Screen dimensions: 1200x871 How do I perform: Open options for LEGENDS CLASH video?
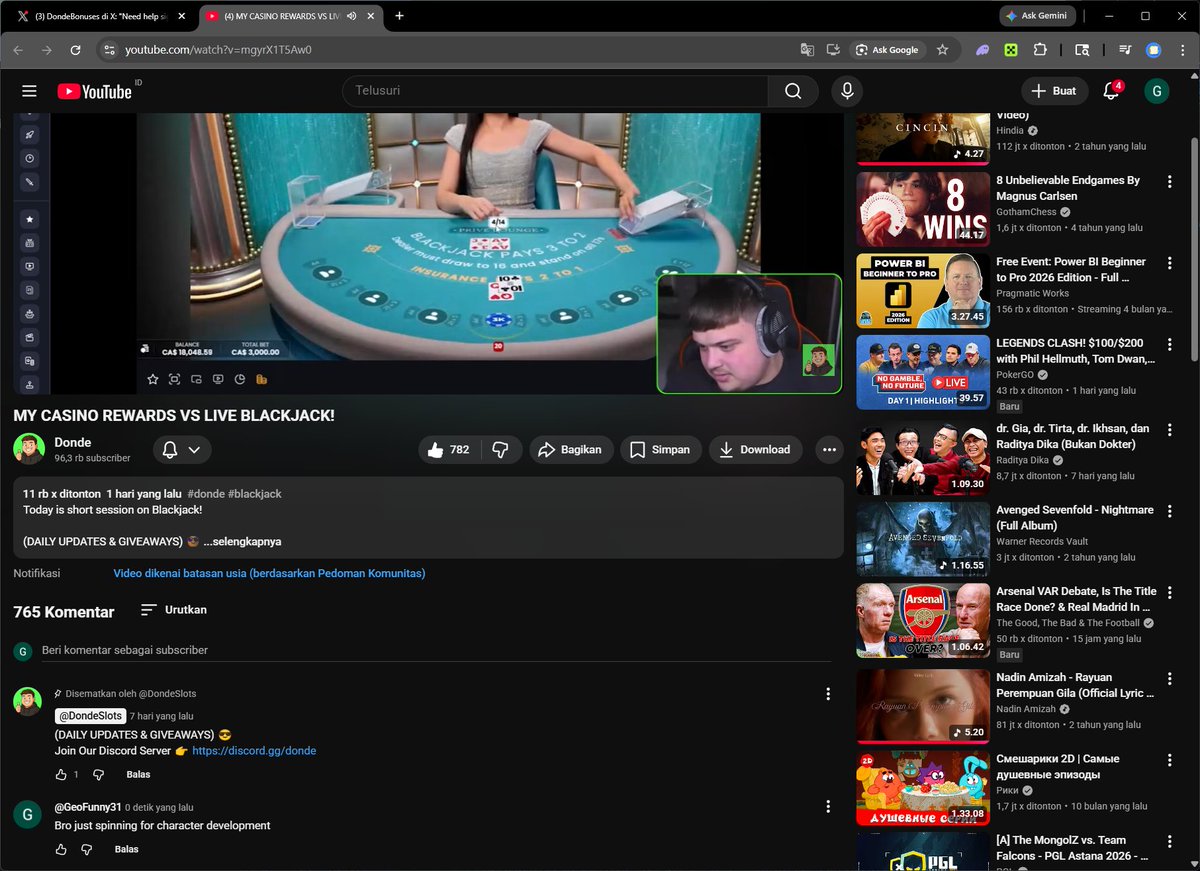click(1168, 344)
